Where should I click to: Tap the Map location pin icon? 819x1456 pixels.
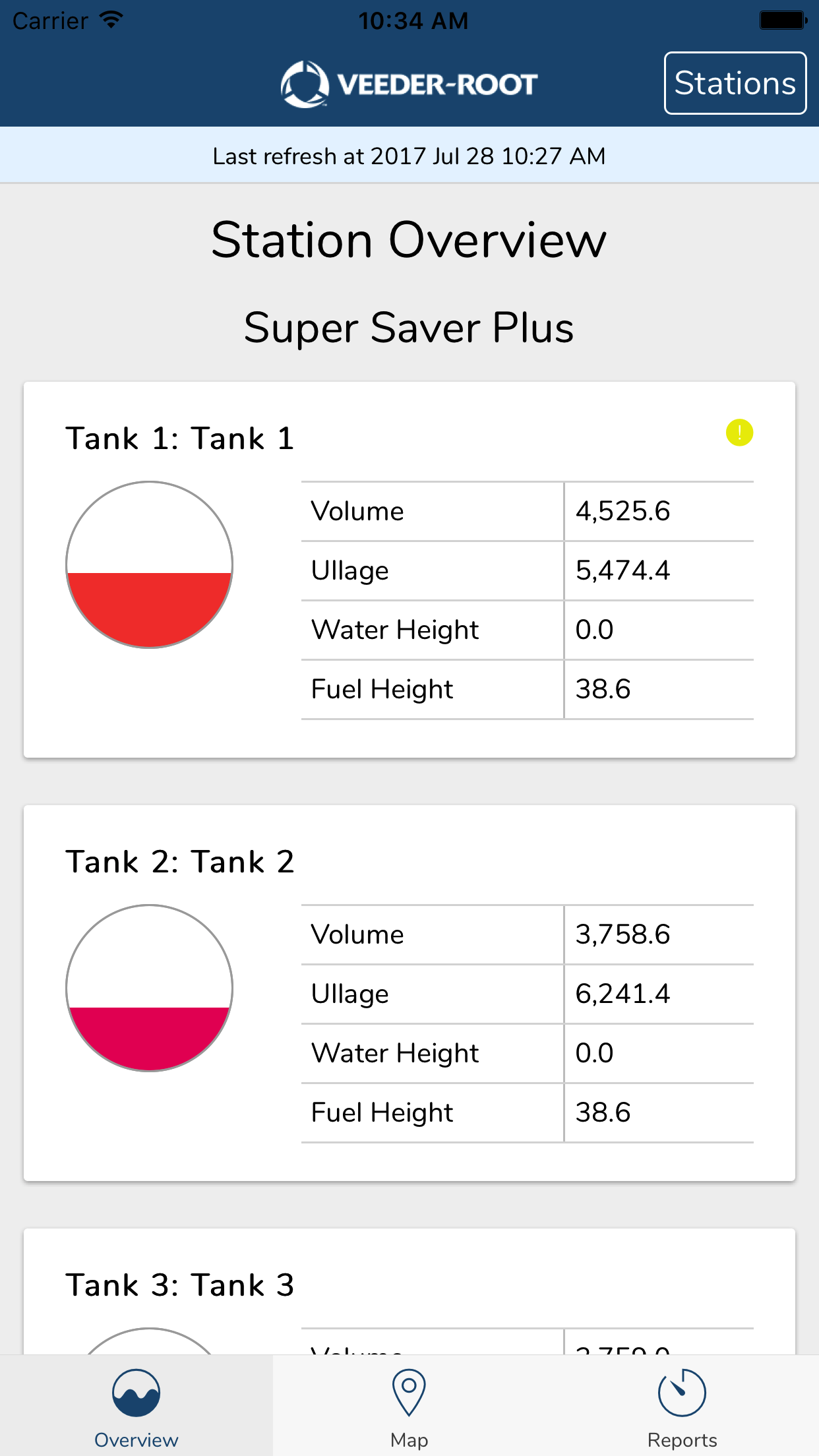(409, 1393)
